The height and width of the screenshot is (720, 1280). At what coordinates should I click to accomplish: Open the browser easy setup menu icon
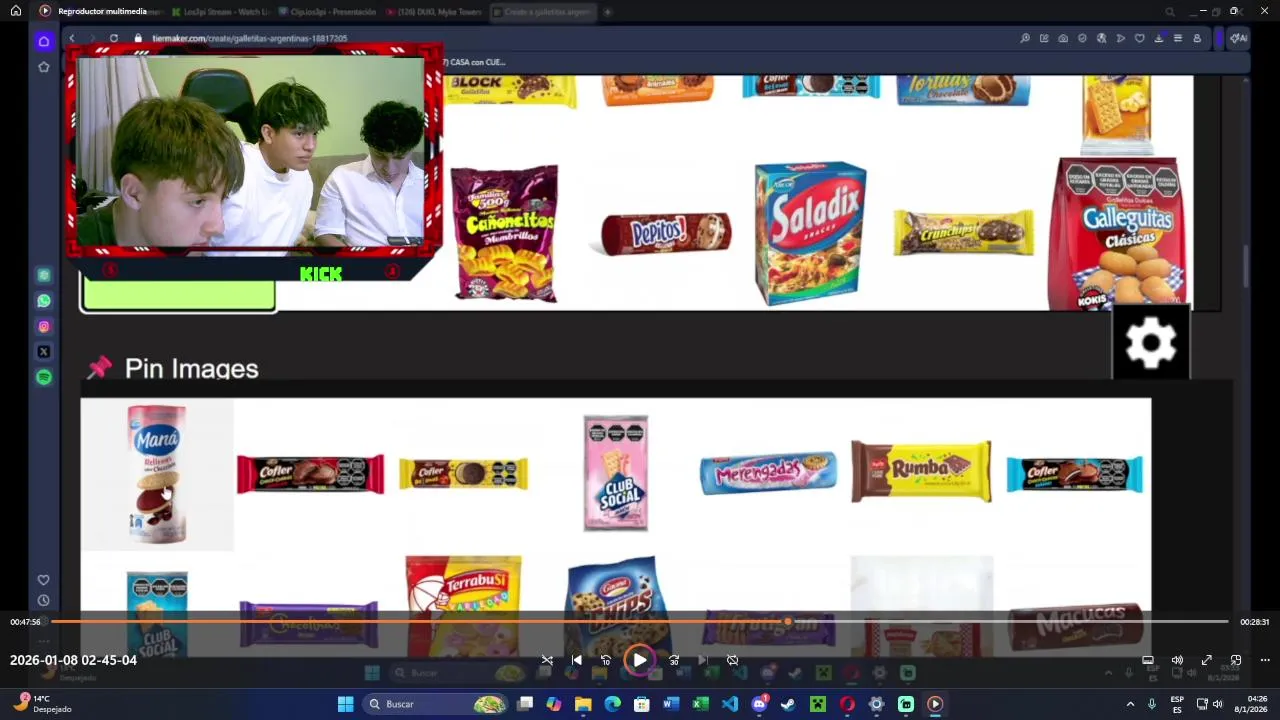[x=1178, y=38]
